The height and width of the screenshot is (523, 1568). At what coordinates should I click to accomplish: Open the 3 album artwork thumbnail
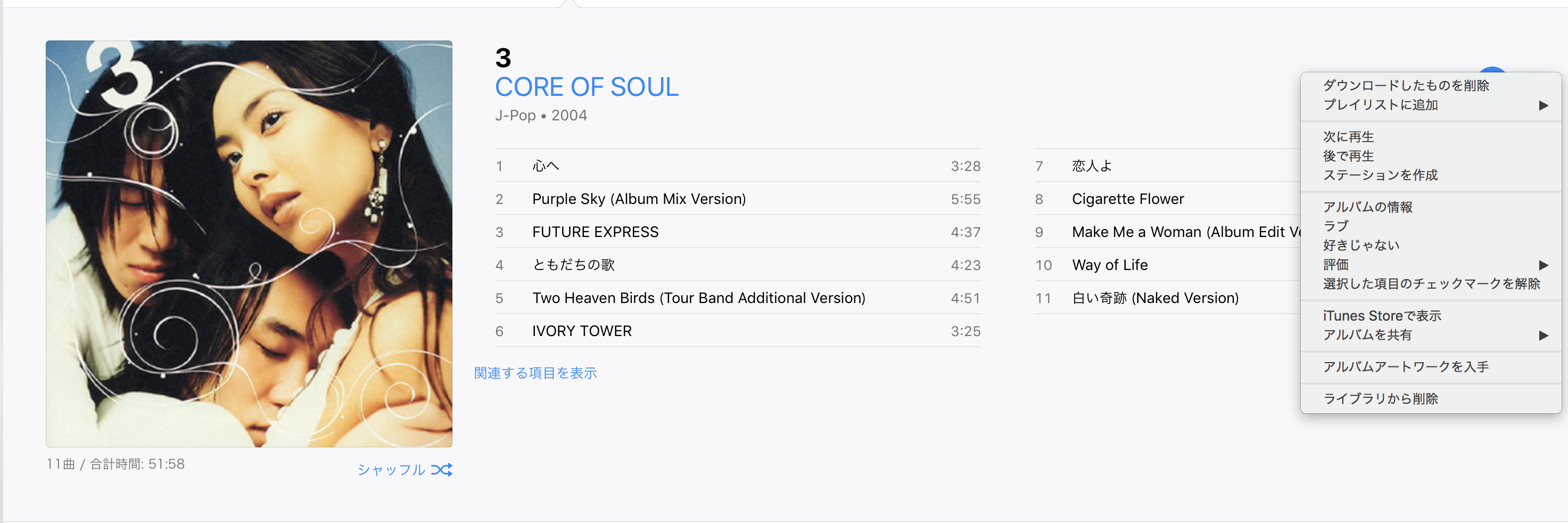pyautogui.click(x=249, y=243)
